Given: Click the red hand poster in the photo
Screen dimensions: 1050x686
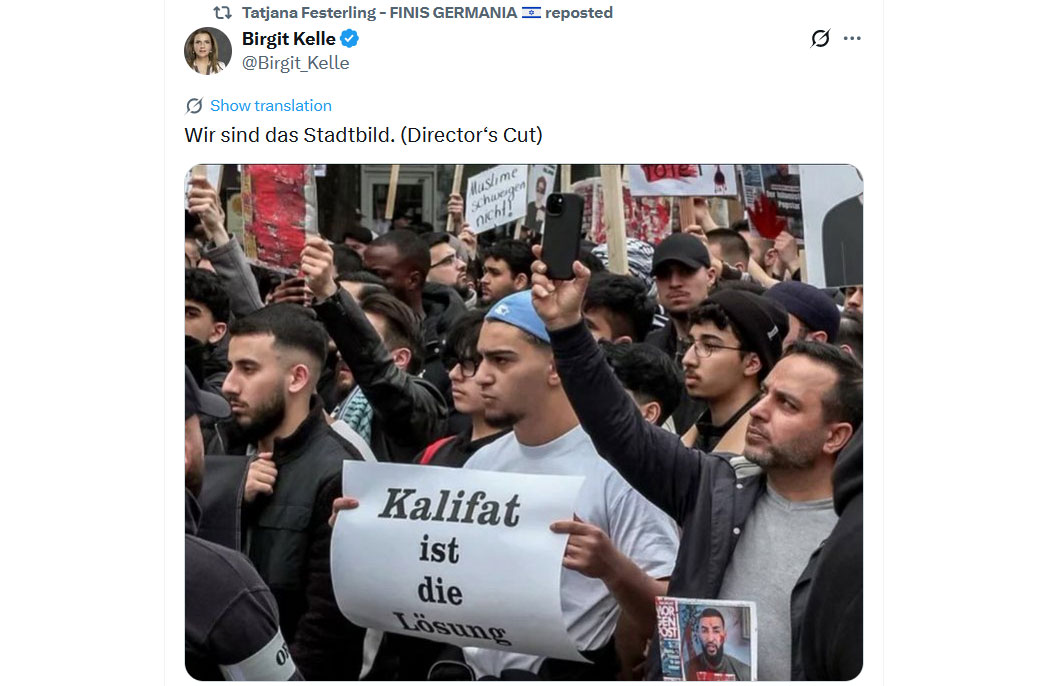Looking at the screenshot, I should [x=766, y=216].
